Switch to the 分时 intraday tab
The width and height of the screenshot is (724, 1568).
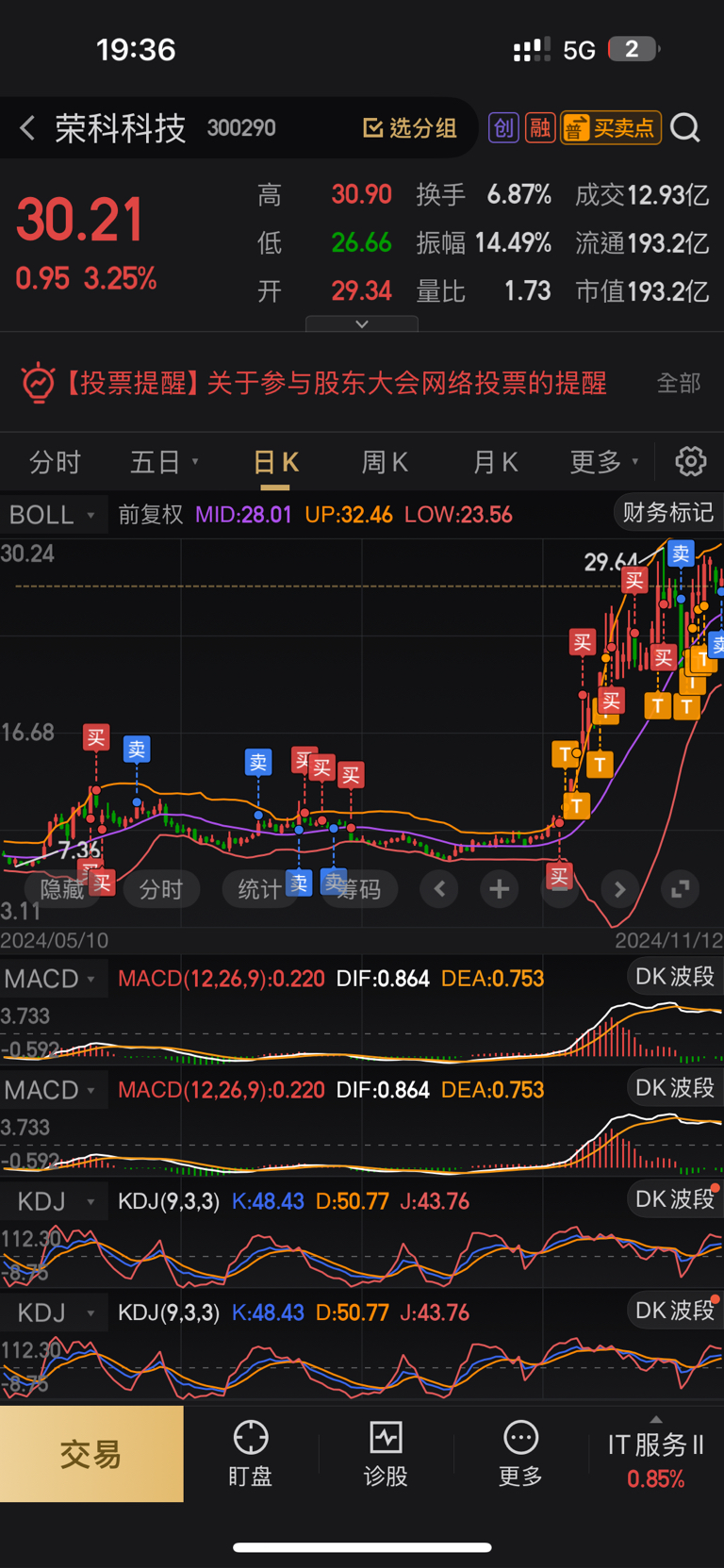55,462
